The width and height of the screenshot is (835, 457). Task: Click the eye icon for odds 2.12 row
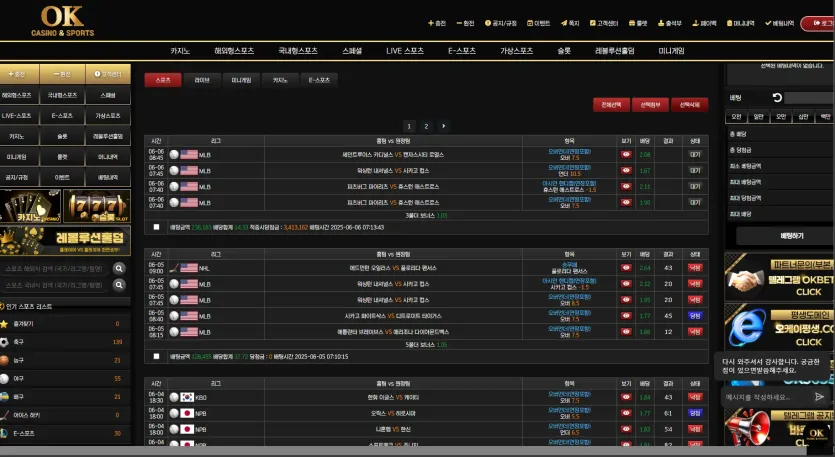coord(626,284)
